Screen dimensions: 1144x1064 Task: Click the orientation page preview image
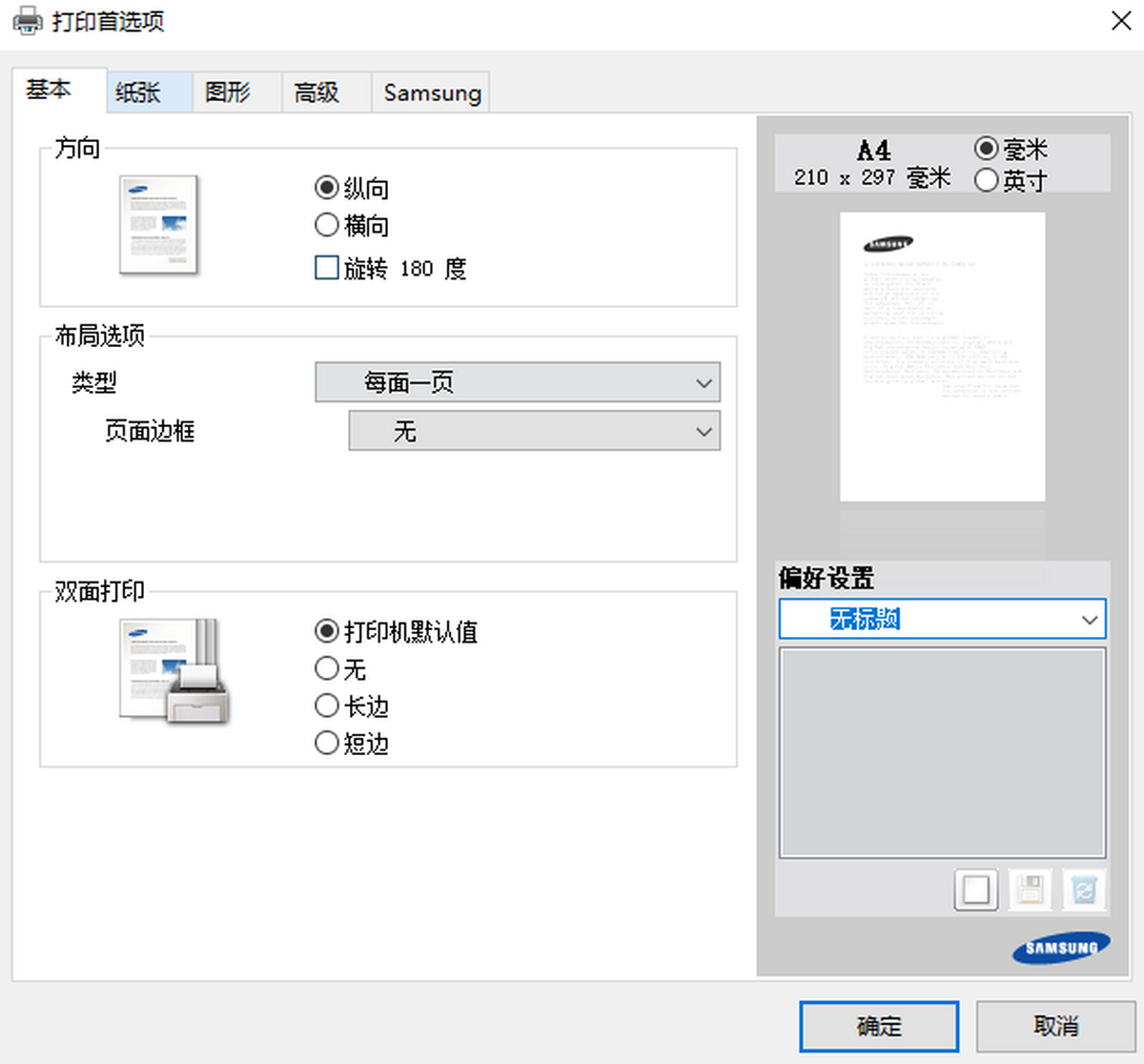tap(158, 225)
